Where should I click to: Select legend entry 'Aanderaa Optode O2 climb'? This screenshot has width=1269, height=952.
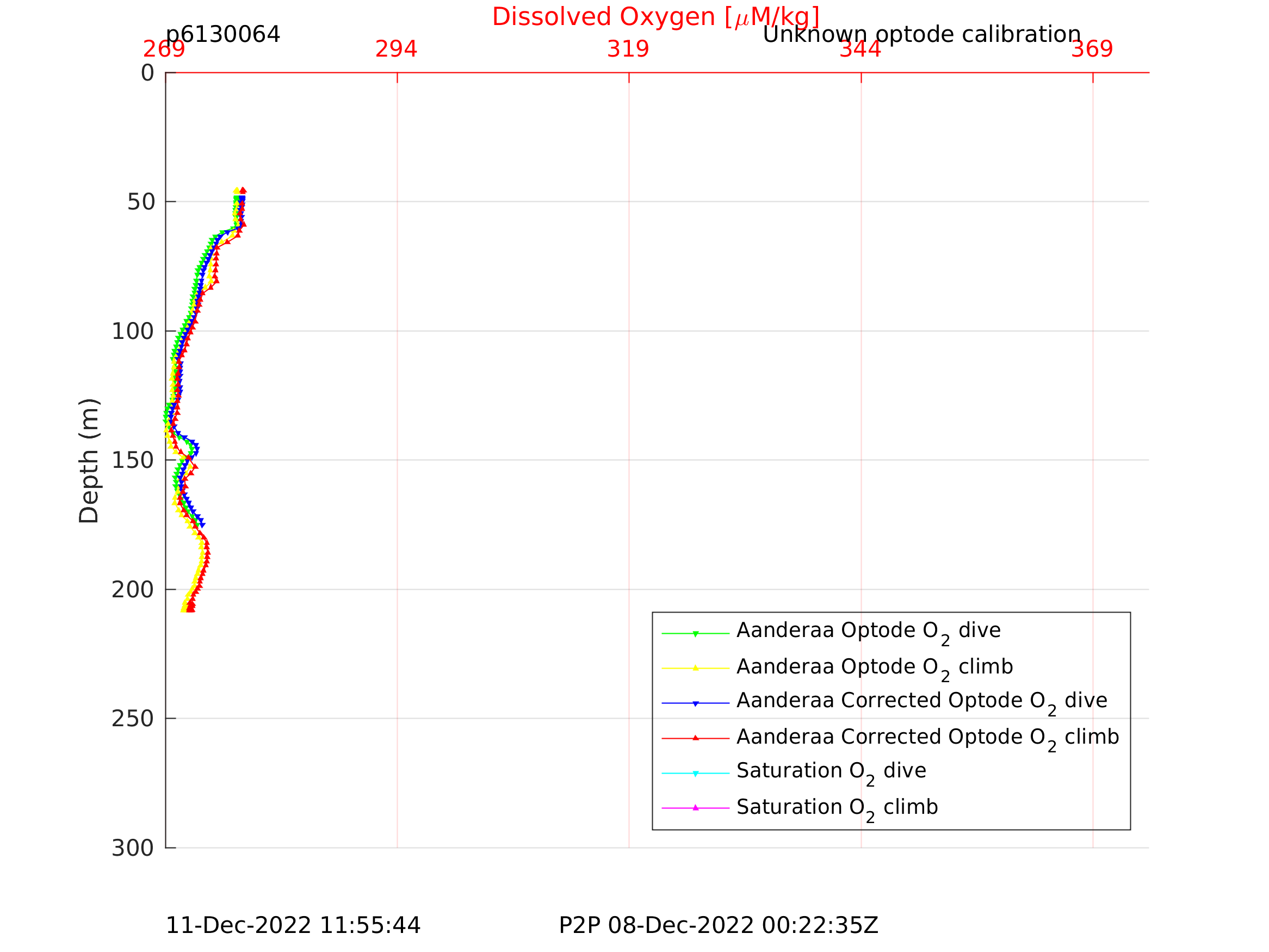(x=875, y=669)
